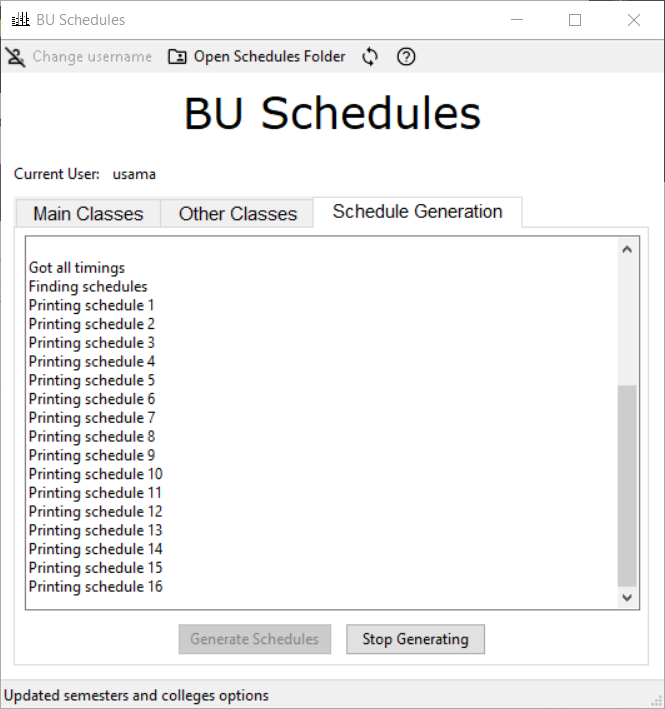Switch to the Other Classes tab
This screenshot has width=665, height=709.
(x=238, y=214)
